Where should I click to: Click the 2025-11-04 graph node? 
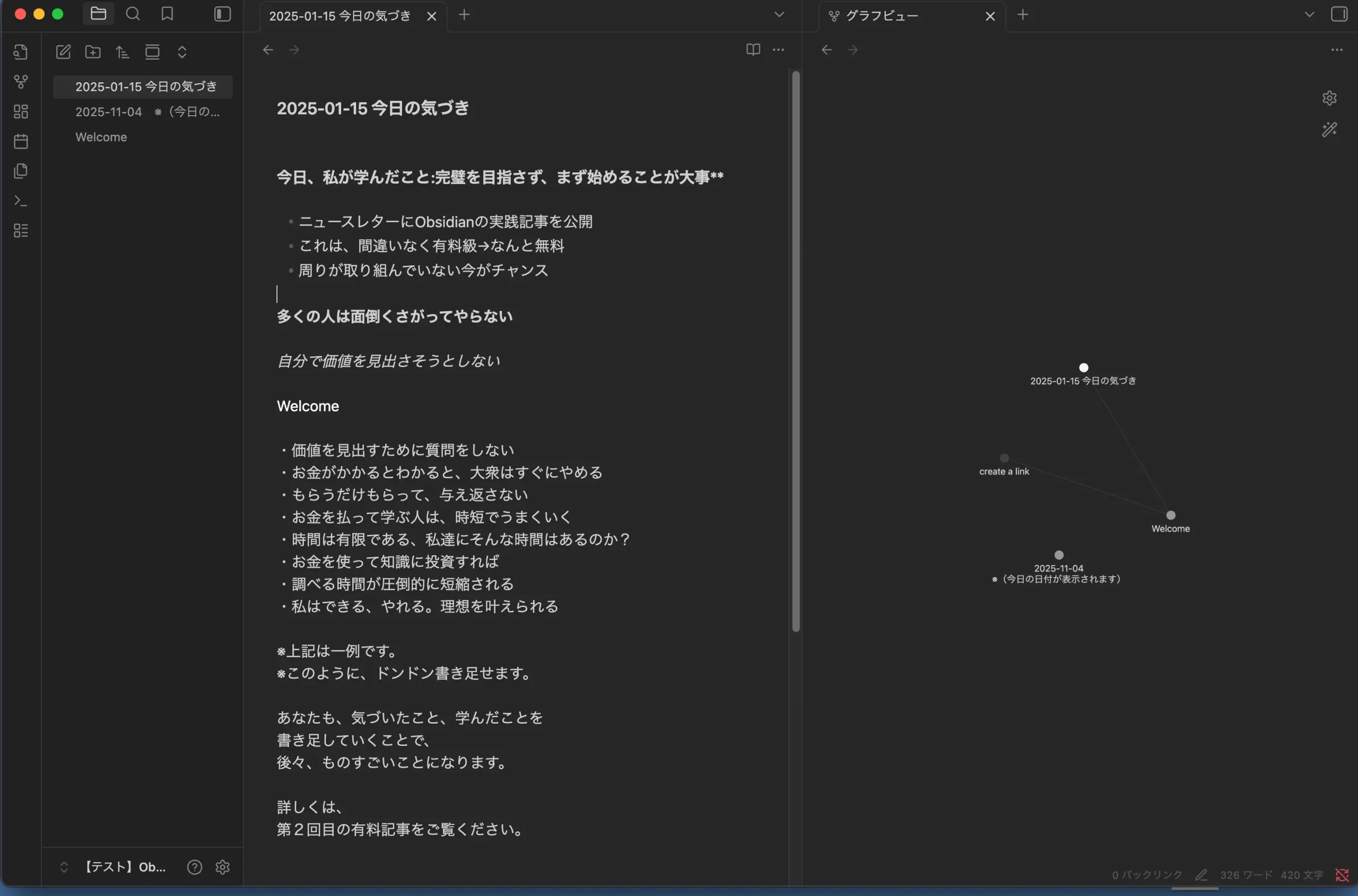click(1059, 555)
